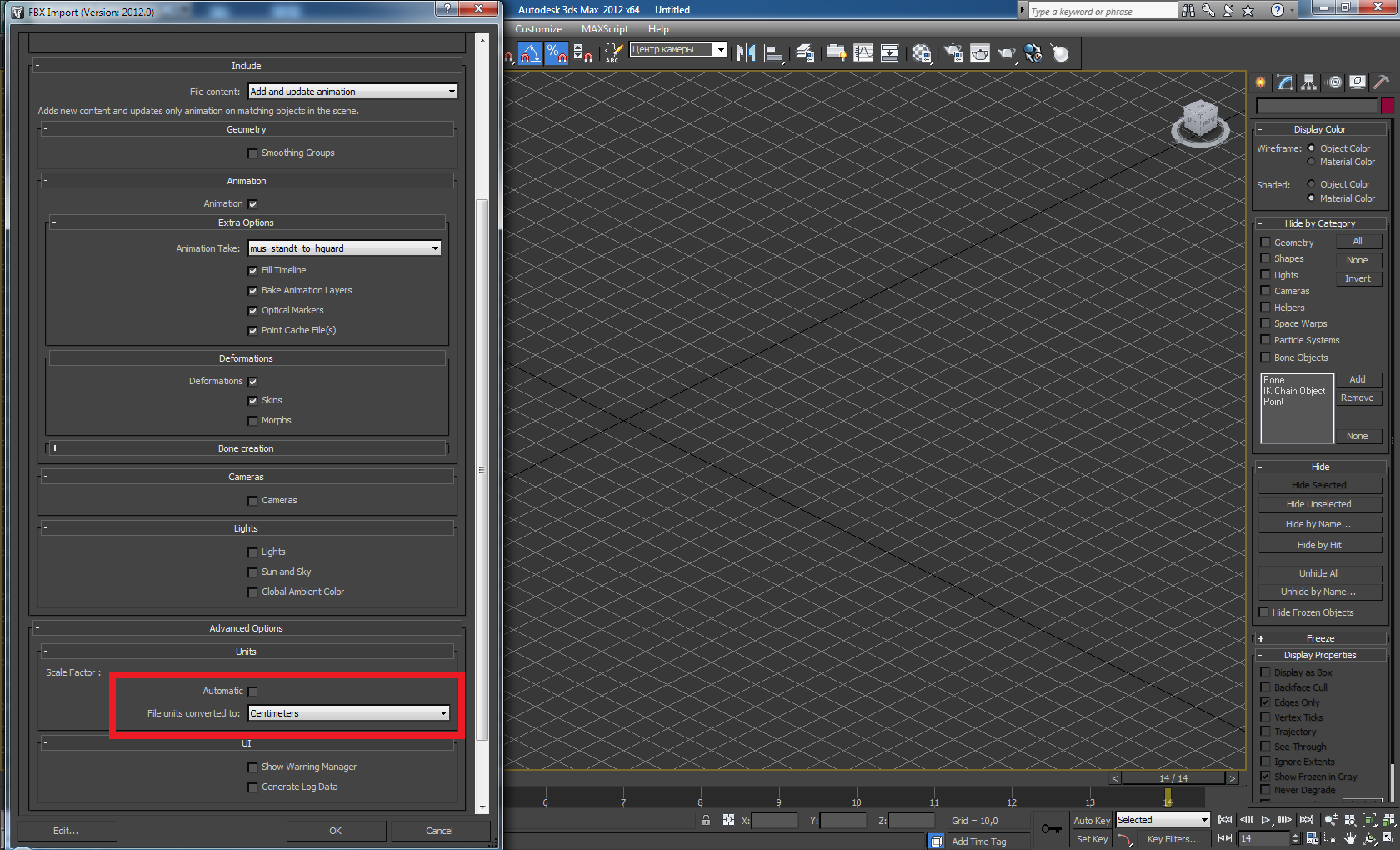Open the Help question mark icon

click(1277, 10)
